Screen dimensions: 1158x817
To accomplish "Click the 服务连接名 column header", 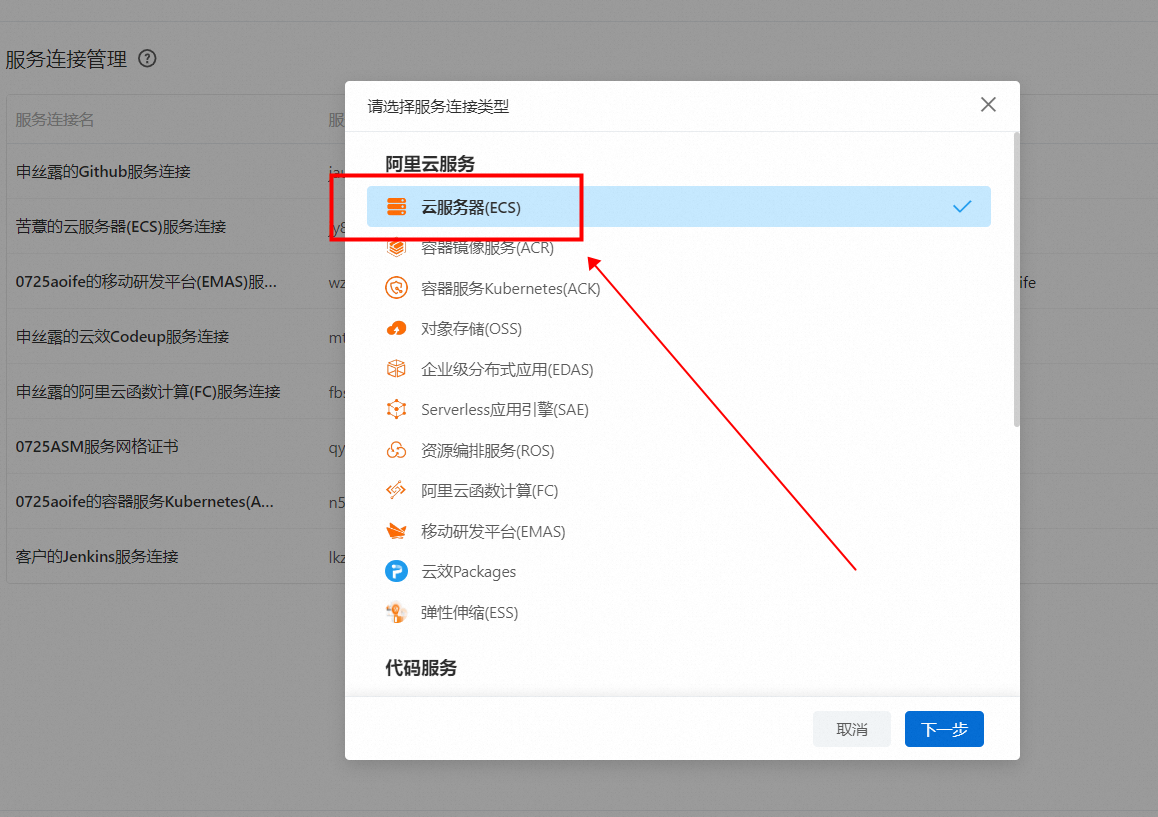I will [55, 120].
